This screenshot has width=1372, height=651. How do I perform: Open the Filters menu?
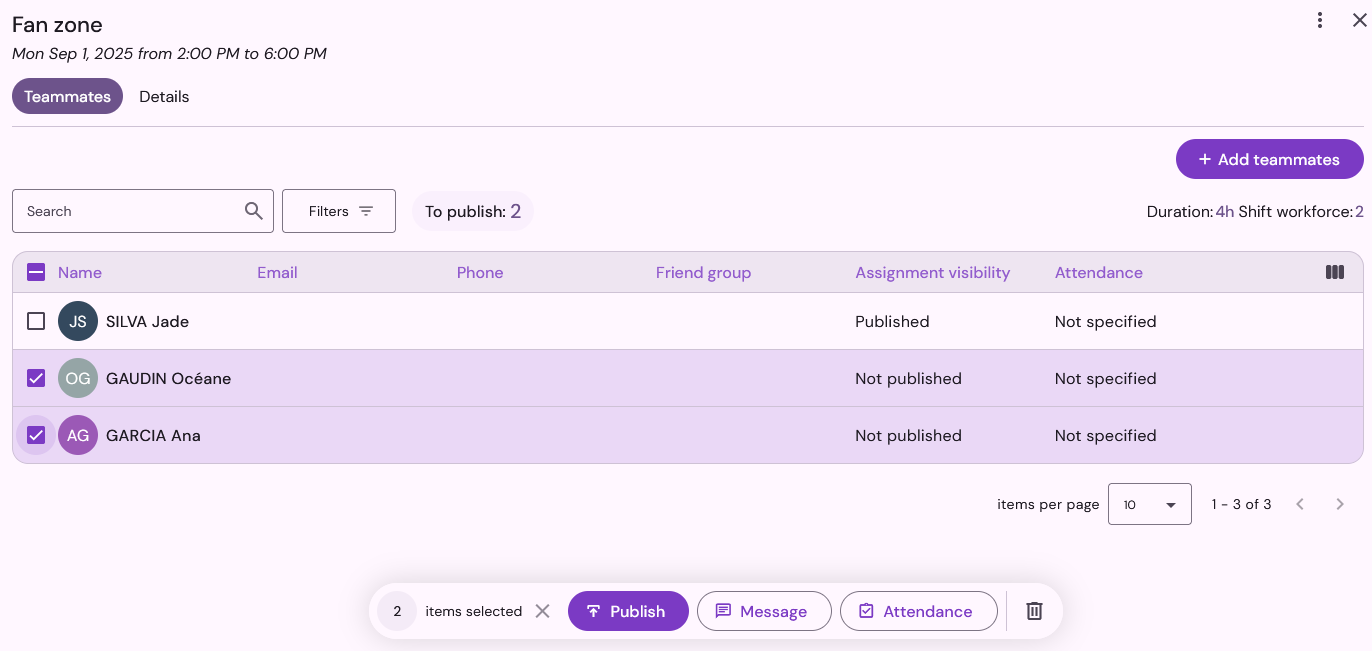pyautogui.click(x=339, y=211)
